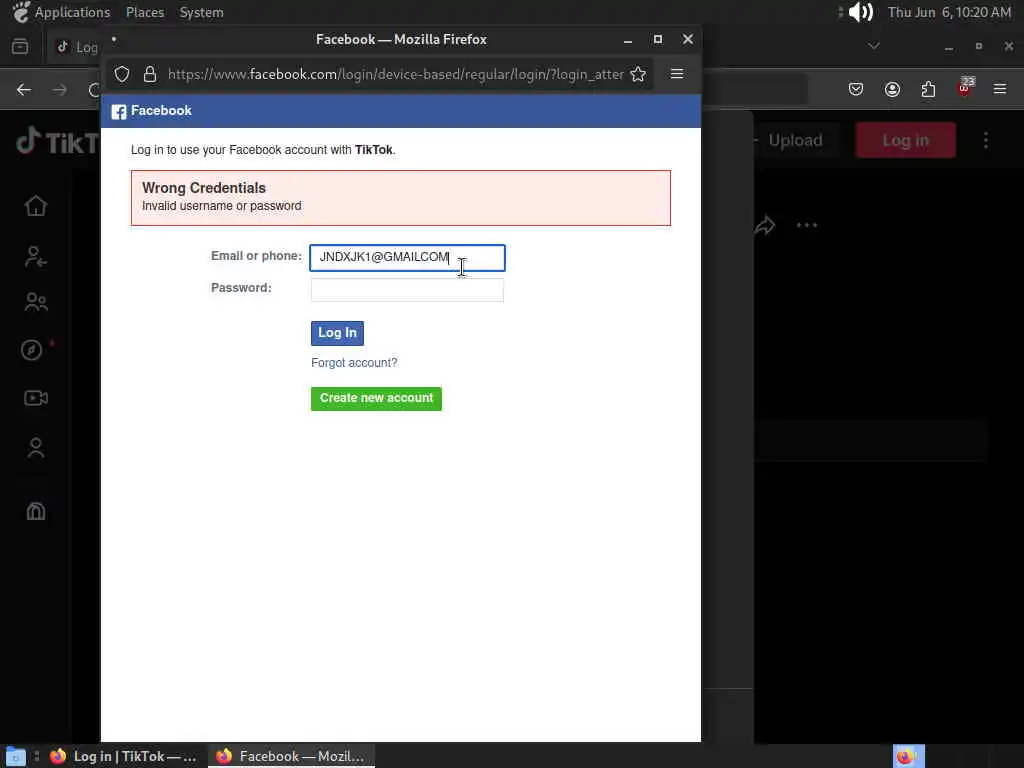Open the Facebook popup's hamburger menu
This screenshot has width=1024, height=768.
(x=677, y=74)
